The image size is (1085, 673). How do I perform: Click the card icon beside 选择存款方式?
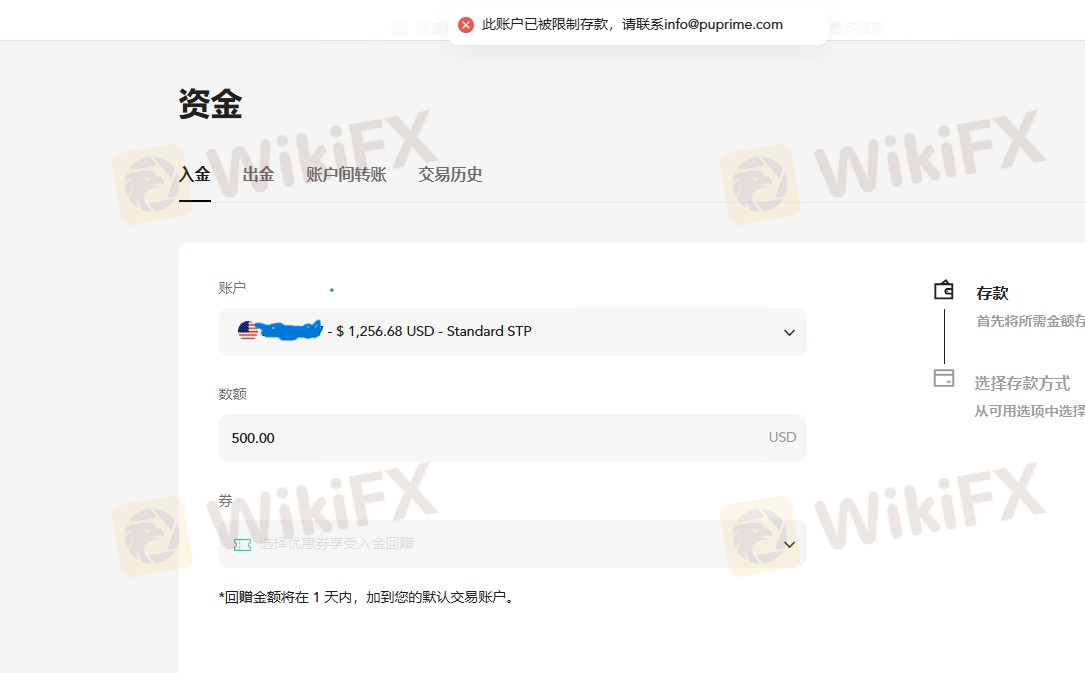click(x=944, y=378)
